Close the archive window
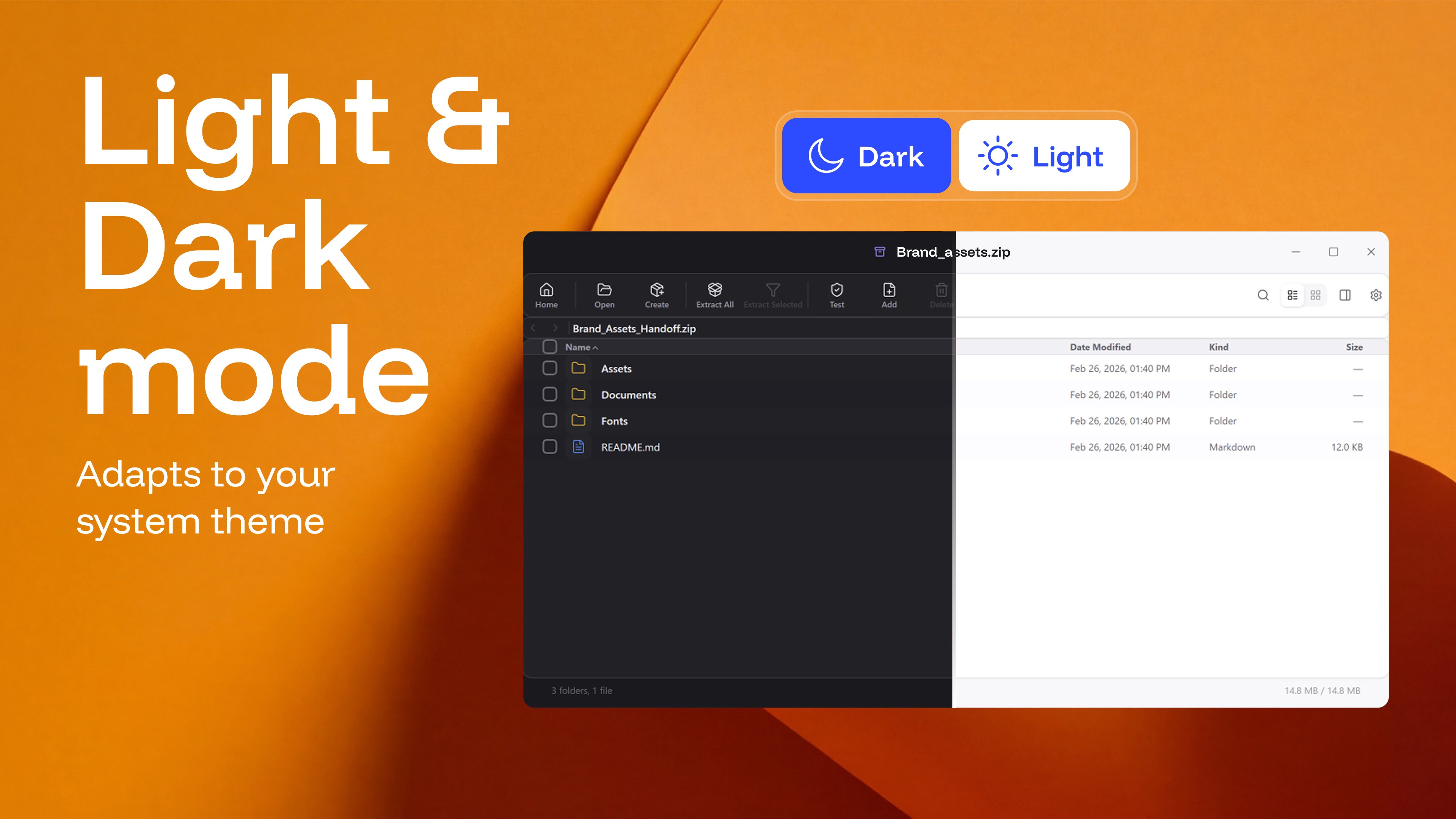 (1371, 251)
